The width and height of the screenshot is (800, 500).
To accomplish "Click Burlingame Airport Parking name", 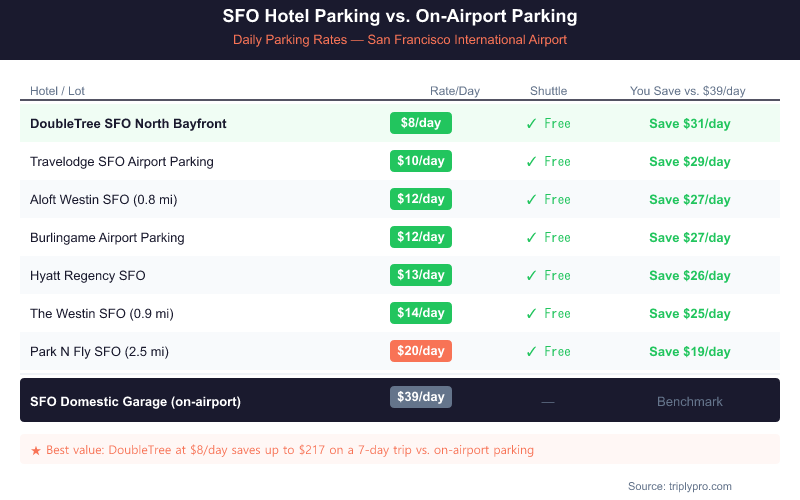I will pyautogui.click(x=107, y=238).
